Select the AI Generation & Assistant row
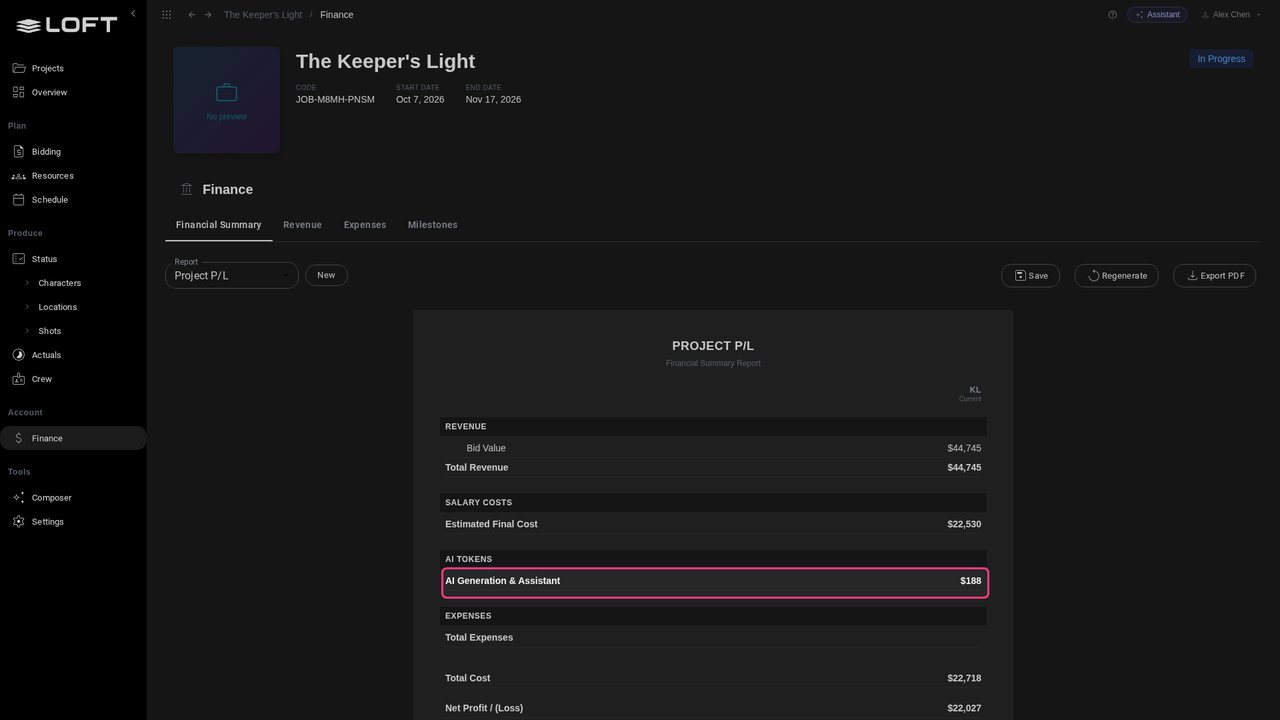 713,581
